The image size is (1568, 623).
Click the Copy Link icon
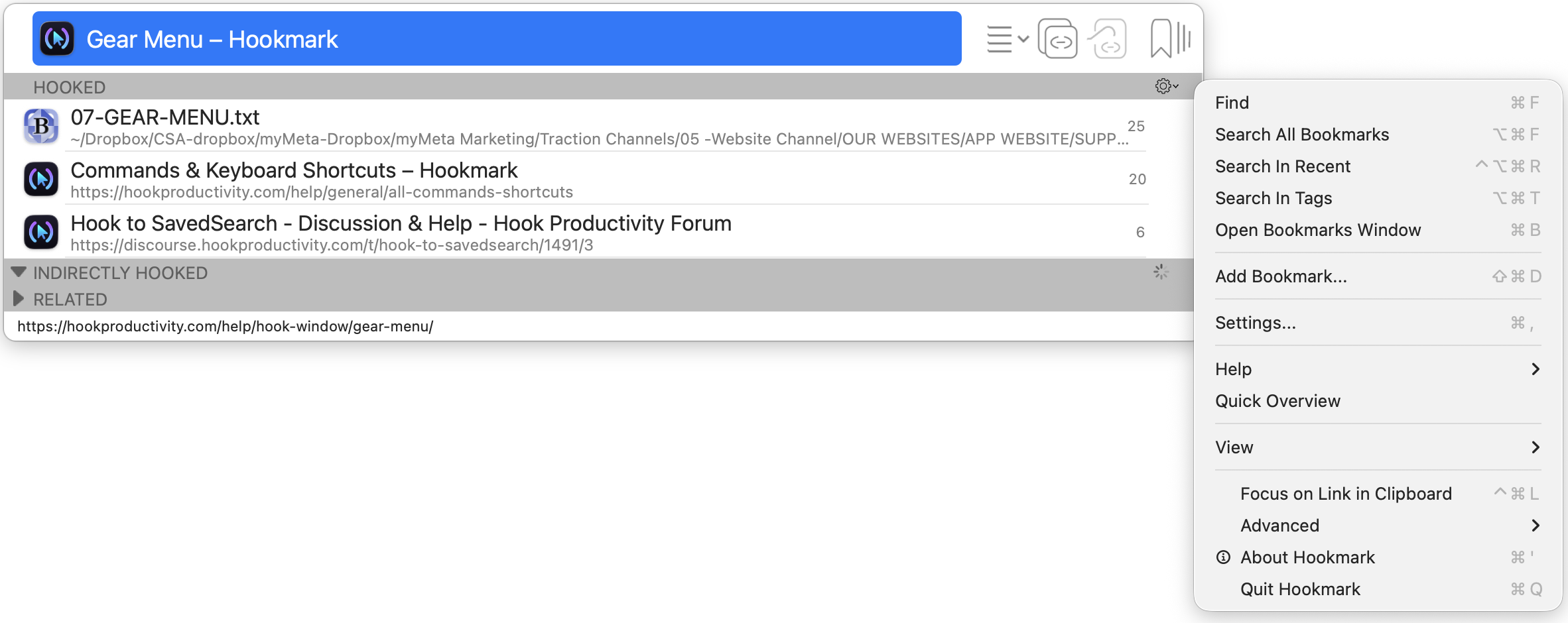coord(1058,39)
